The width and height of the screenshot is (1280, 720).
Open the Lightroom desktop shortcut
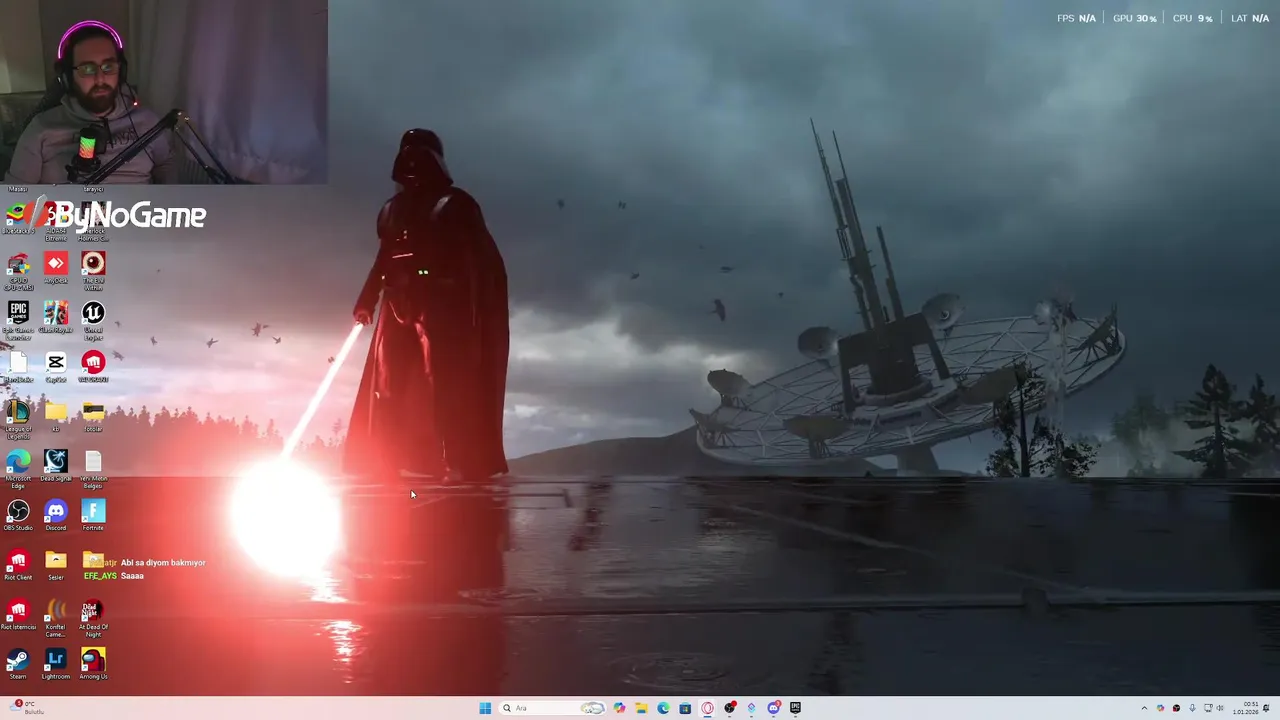click(x=56, y=664)
